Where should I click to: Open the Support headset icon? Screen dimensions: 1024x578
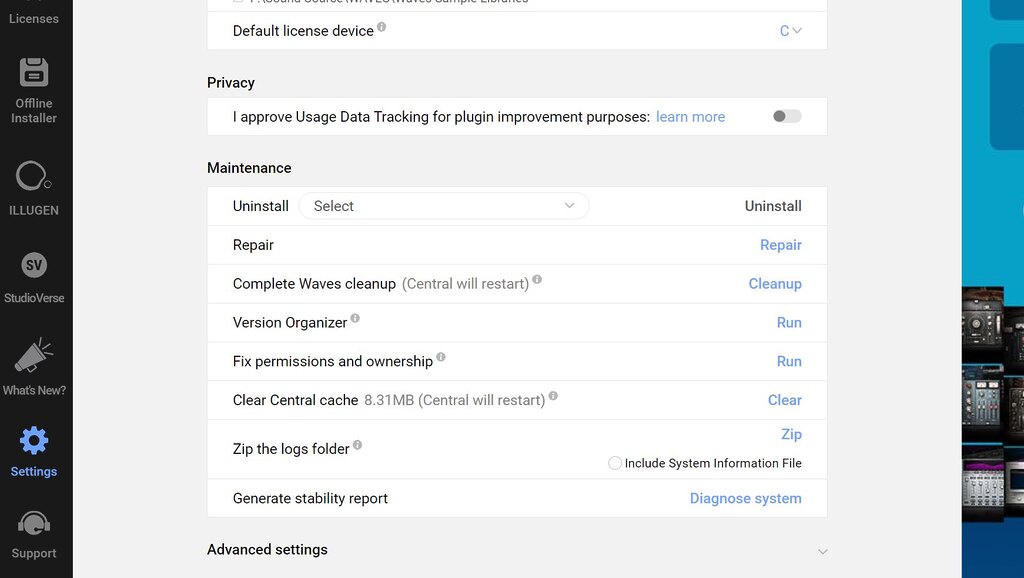click(34, 524)
